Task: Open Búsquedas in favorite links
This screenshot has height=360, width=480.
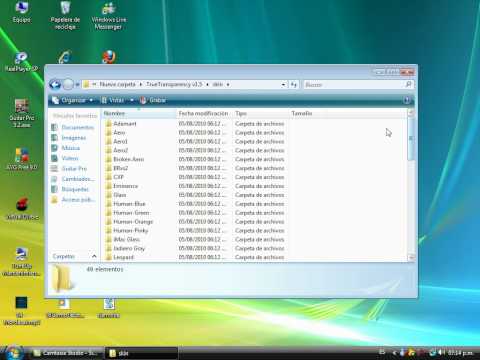Action: coord(75,189)
